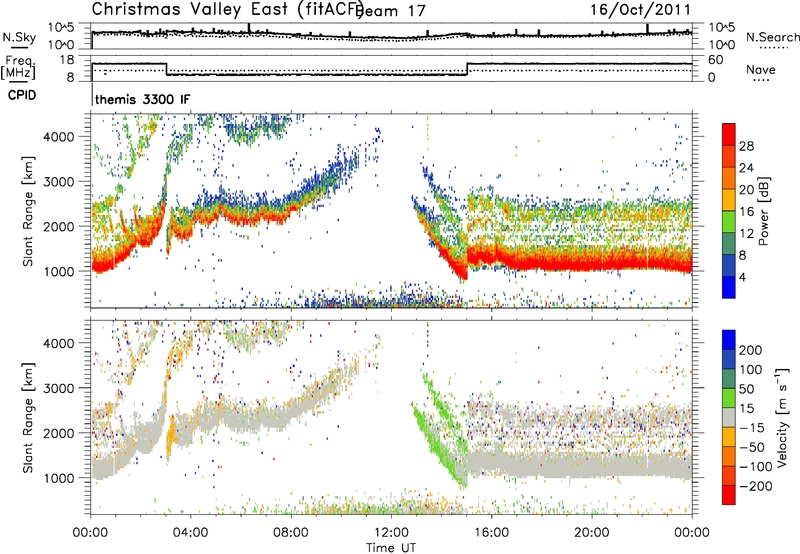The image size is (800, 554).
Task: Click the gray segment of velocity colorbar
Action: pos(729,418)
